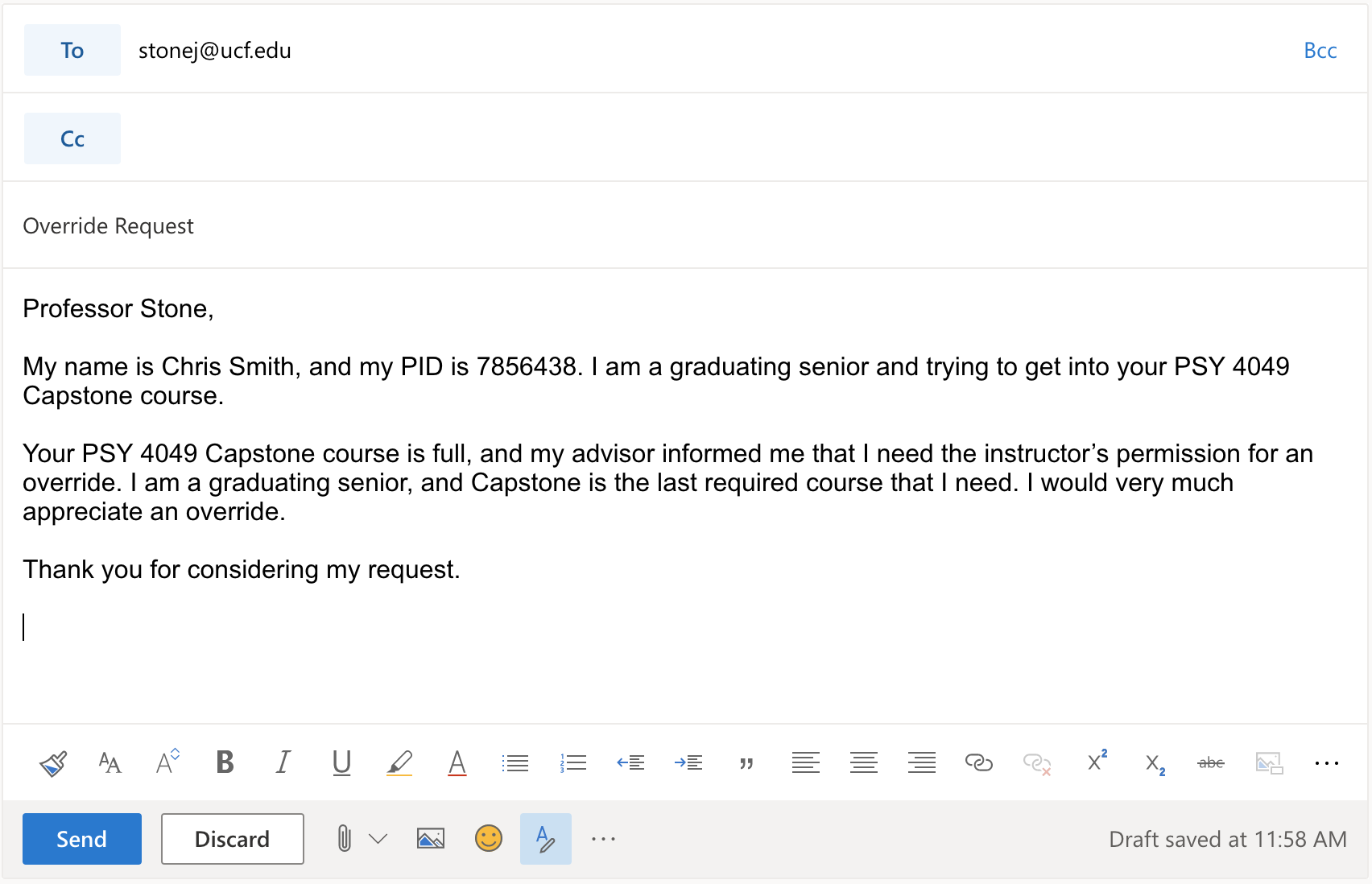Image resolution: width=1372 pixels, height=884 pixels.
Task: Toggle Italic formatting
Action: (283, 762)
